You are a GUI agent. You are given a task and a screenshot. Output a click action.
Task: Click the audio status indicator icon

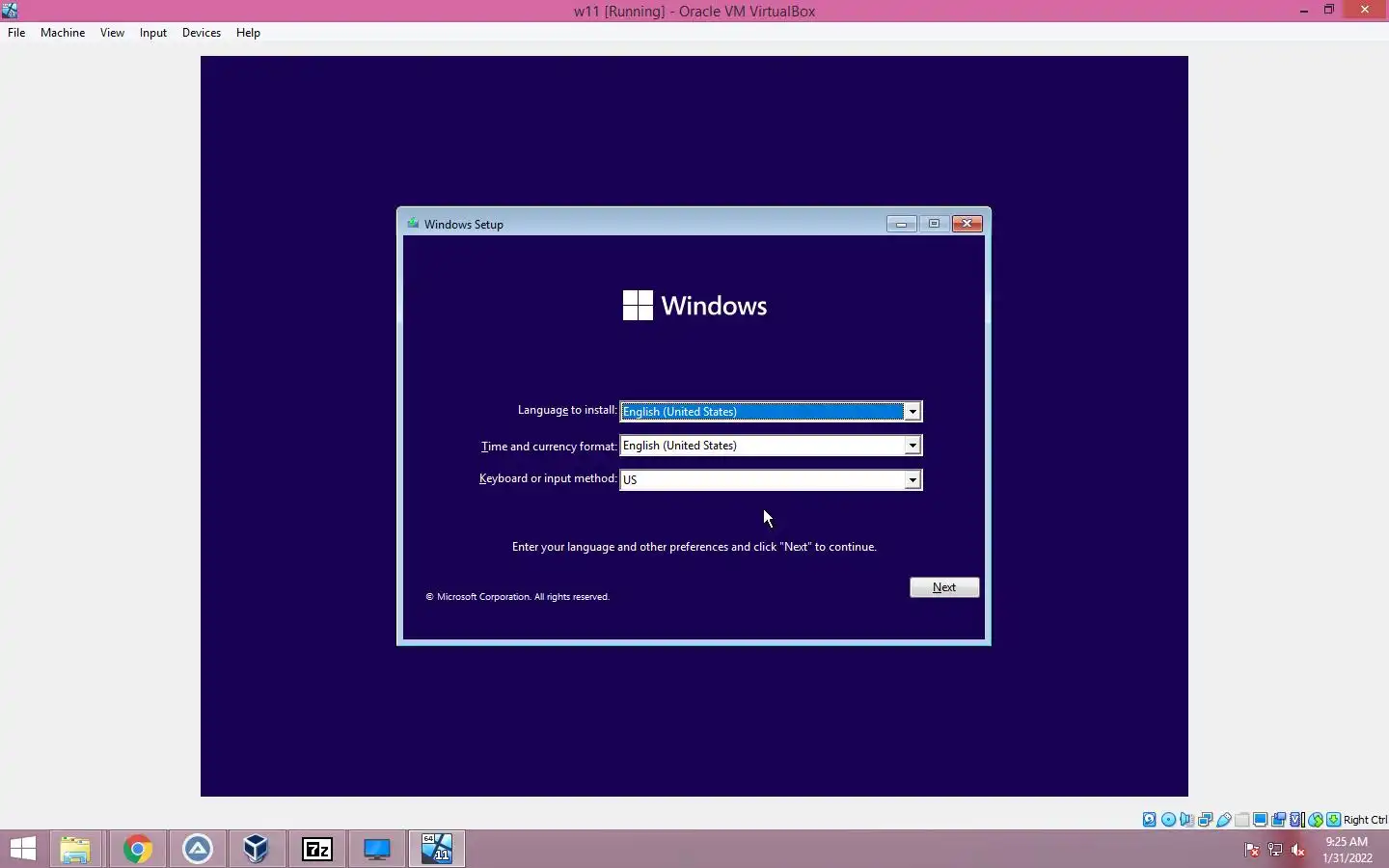click(x=1186, y=820)
